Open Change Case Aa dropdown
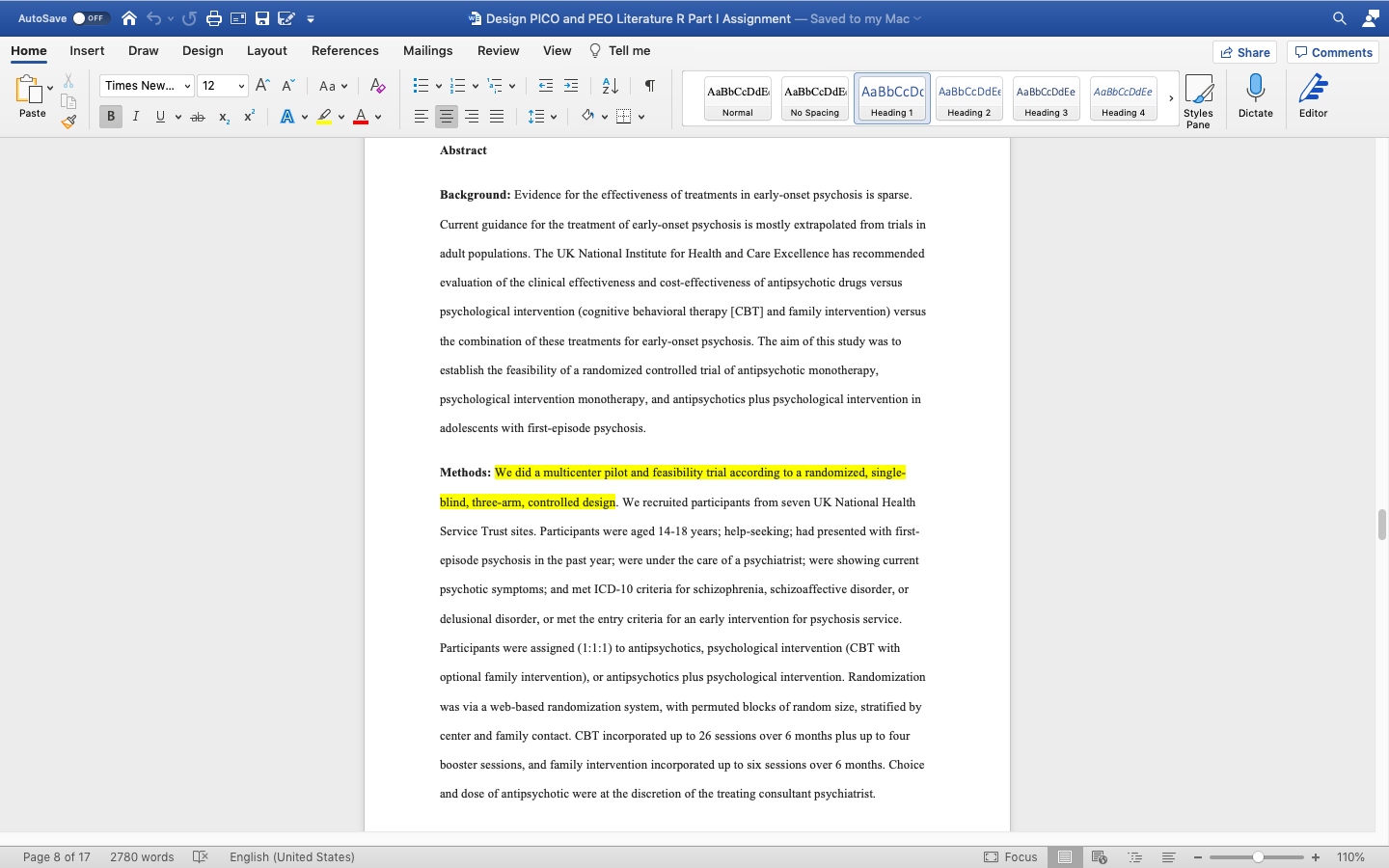The width and height of the screenshot is (1389, 868). (x=333, y=86)
